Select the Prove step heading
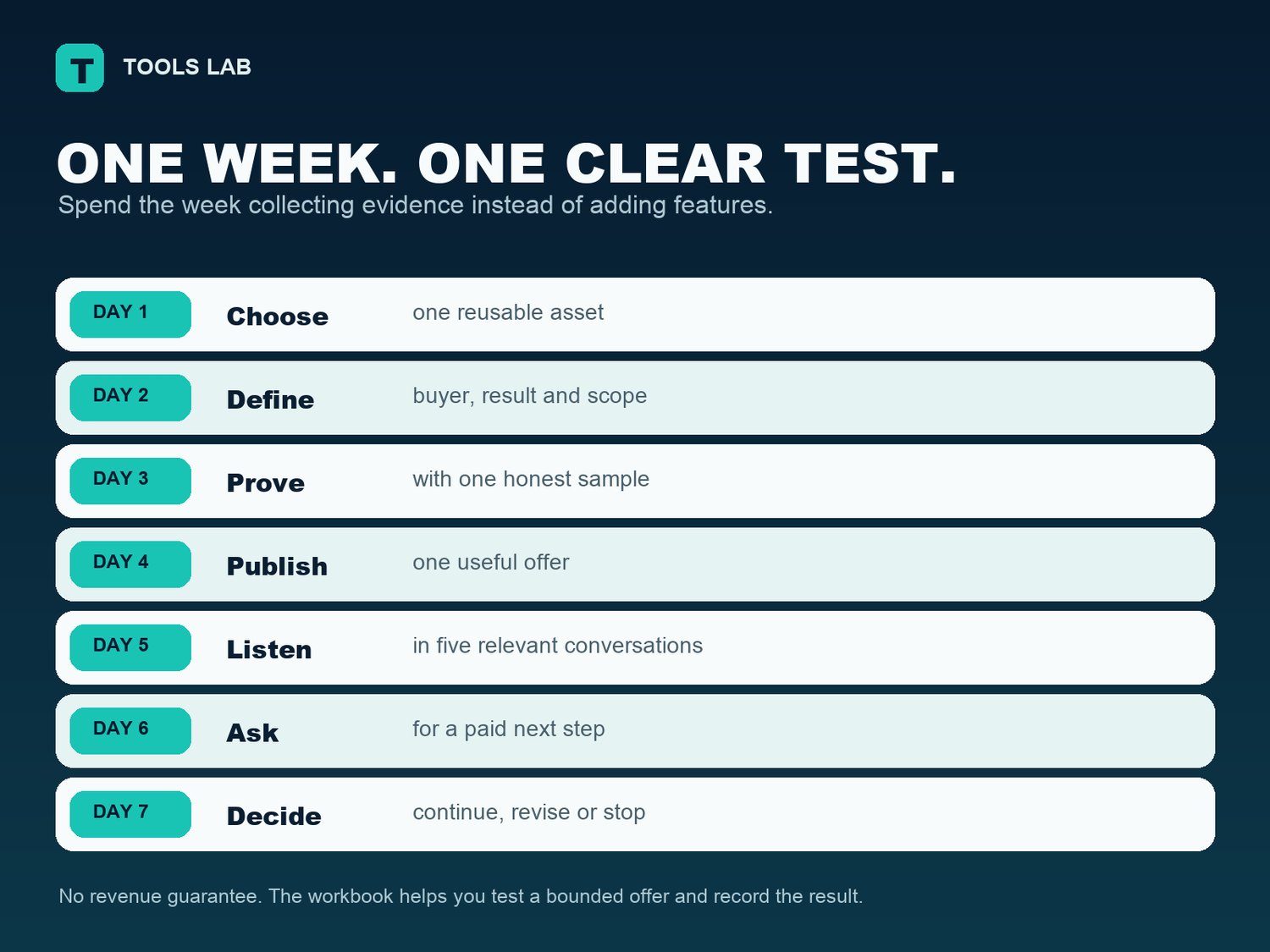The height and width of the screenshot is (952, 1270). (266, 483)
